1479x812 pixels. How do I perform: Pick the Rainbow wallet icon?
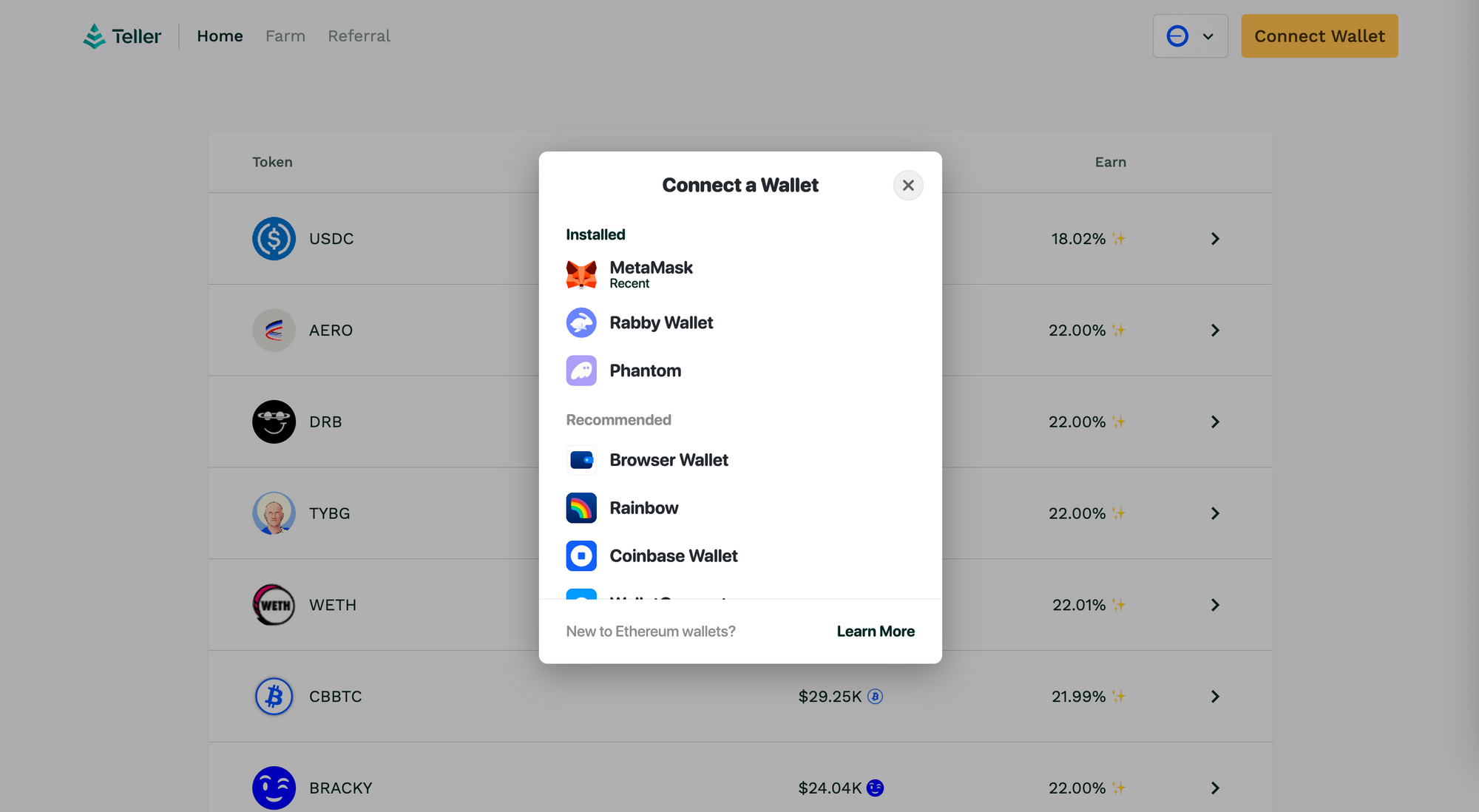581,508
